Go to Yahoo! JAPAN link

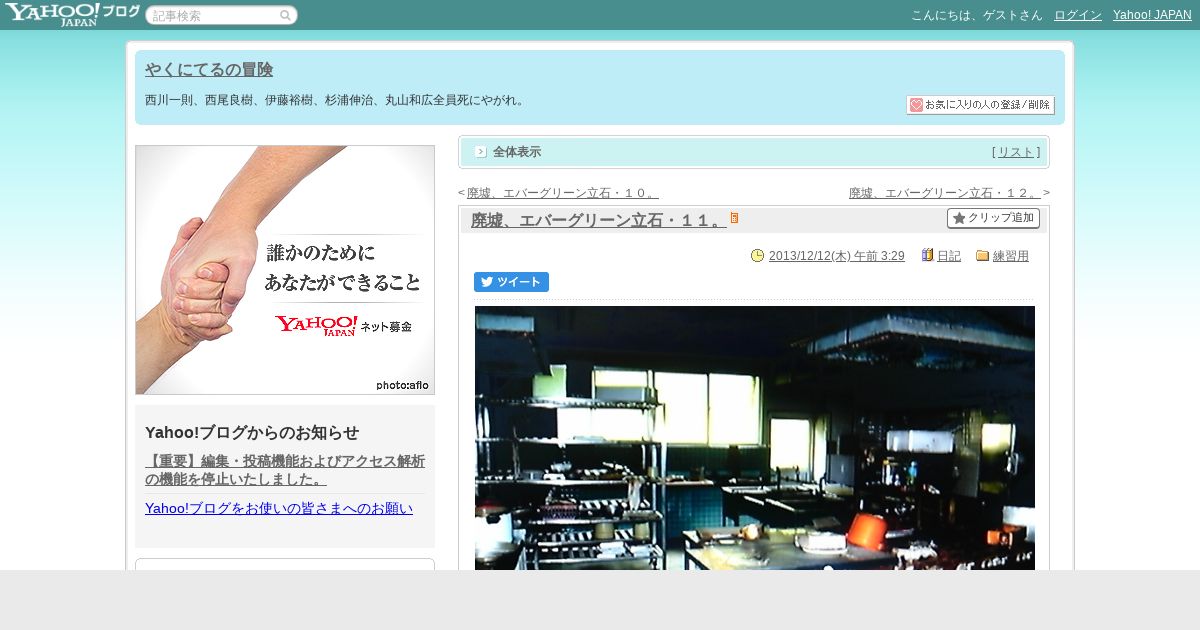[x=1152, y=15]
